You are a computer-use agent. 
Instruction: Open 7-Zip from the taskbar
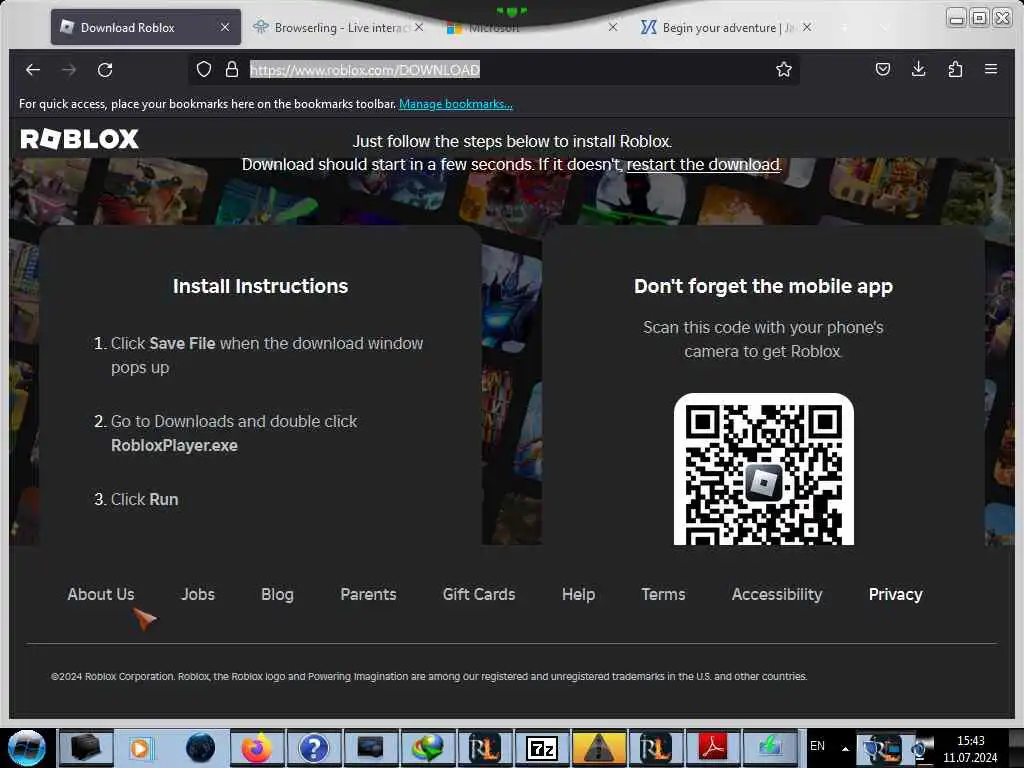point(541,748)
